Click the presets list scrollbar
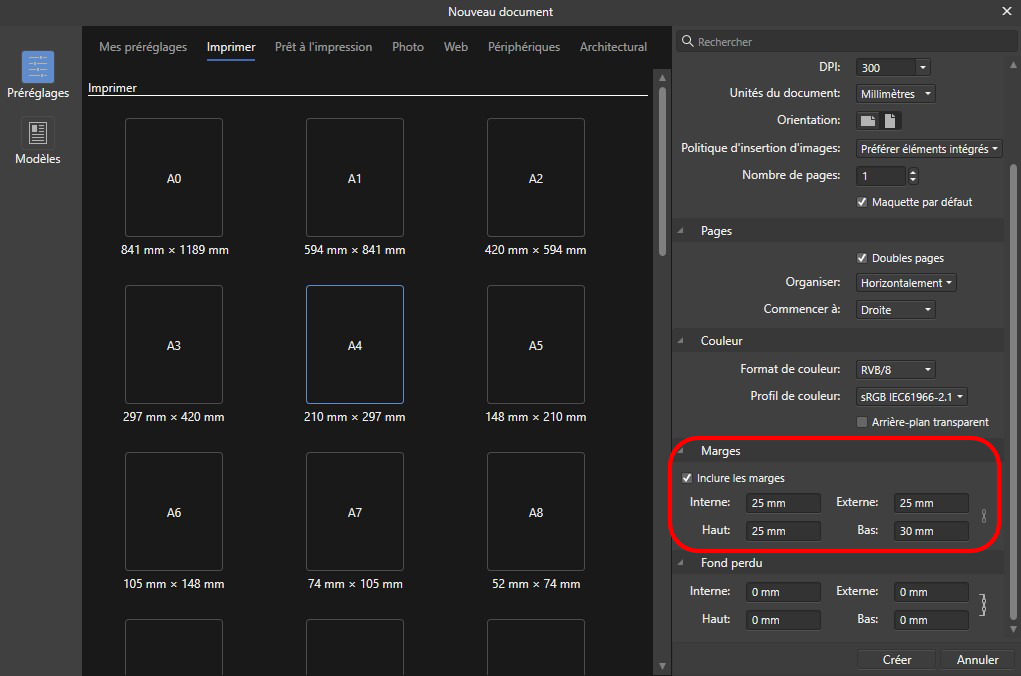Viewport: 1021px width, 676px height. pyautogui.click(x=662, y=171)
